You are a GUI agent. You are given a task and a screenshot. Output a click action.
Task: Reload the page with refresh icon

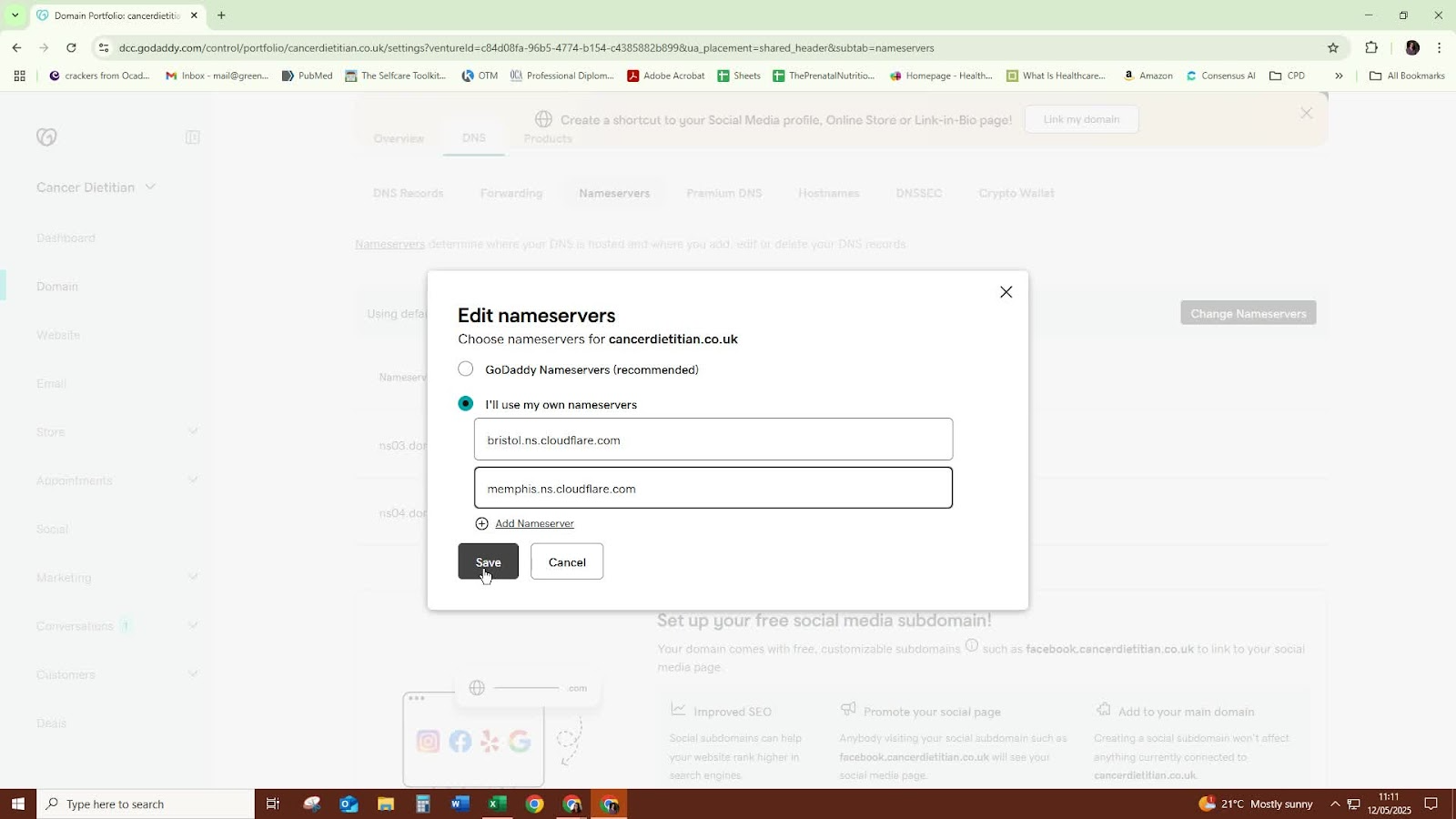71,47
